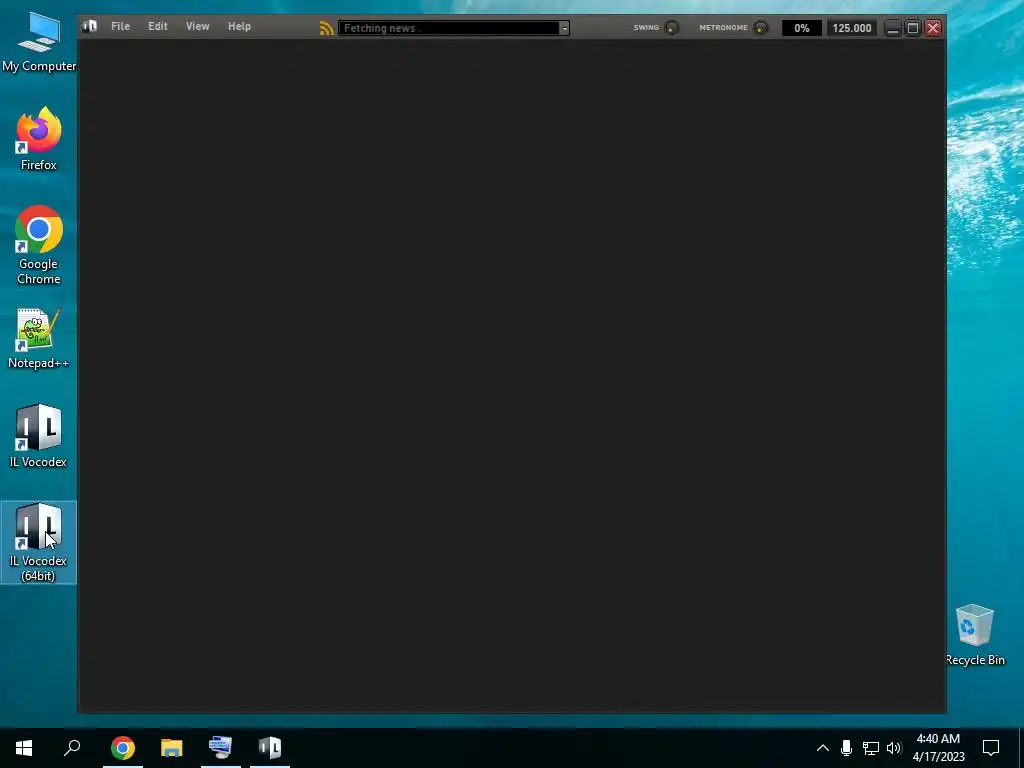
Task: Select the IL Vocodex desktop shortcut
Action: click(39, 436)
